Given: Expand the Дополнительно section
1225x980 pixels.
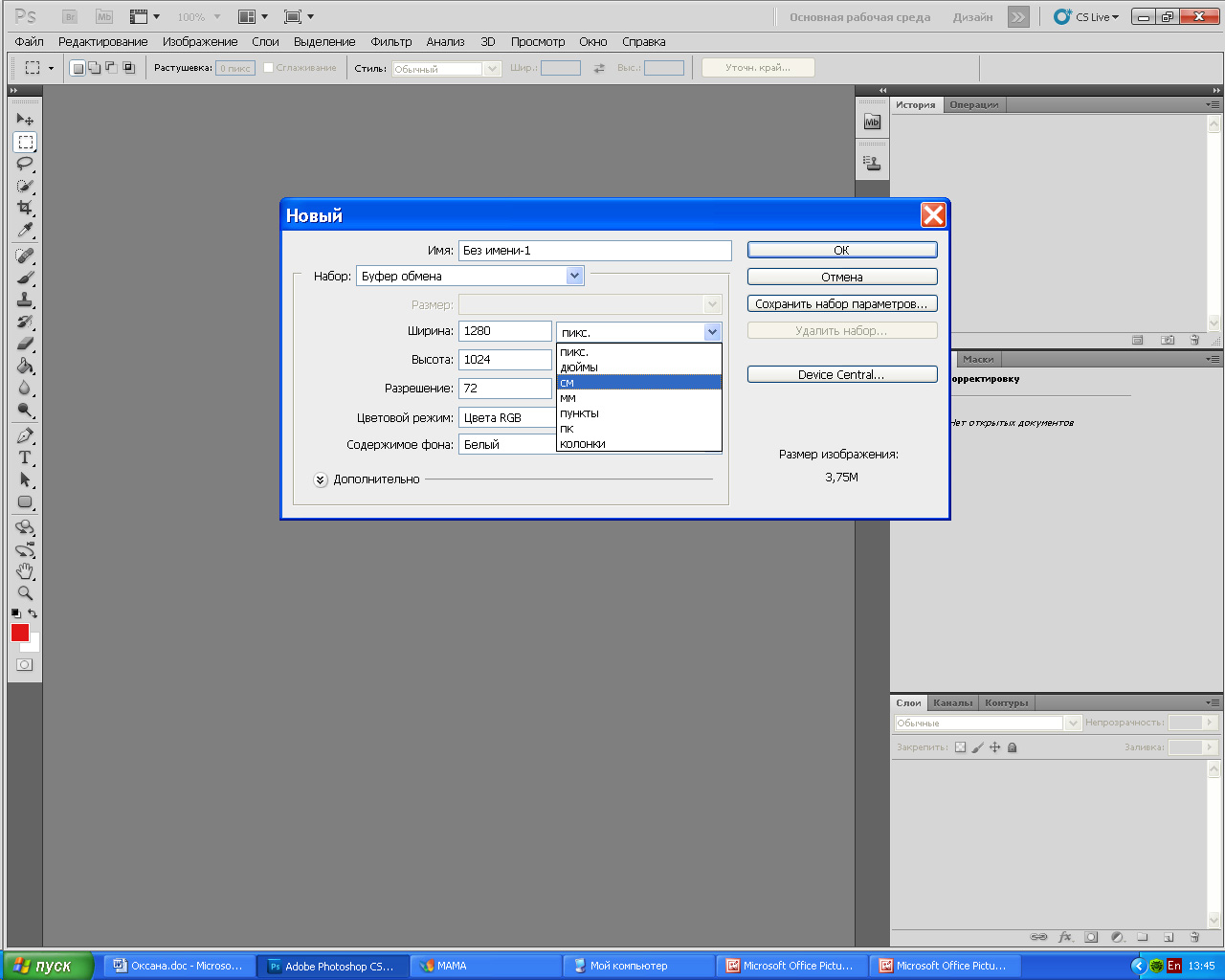Looking at the screenshot, I should tap(321, 479).
